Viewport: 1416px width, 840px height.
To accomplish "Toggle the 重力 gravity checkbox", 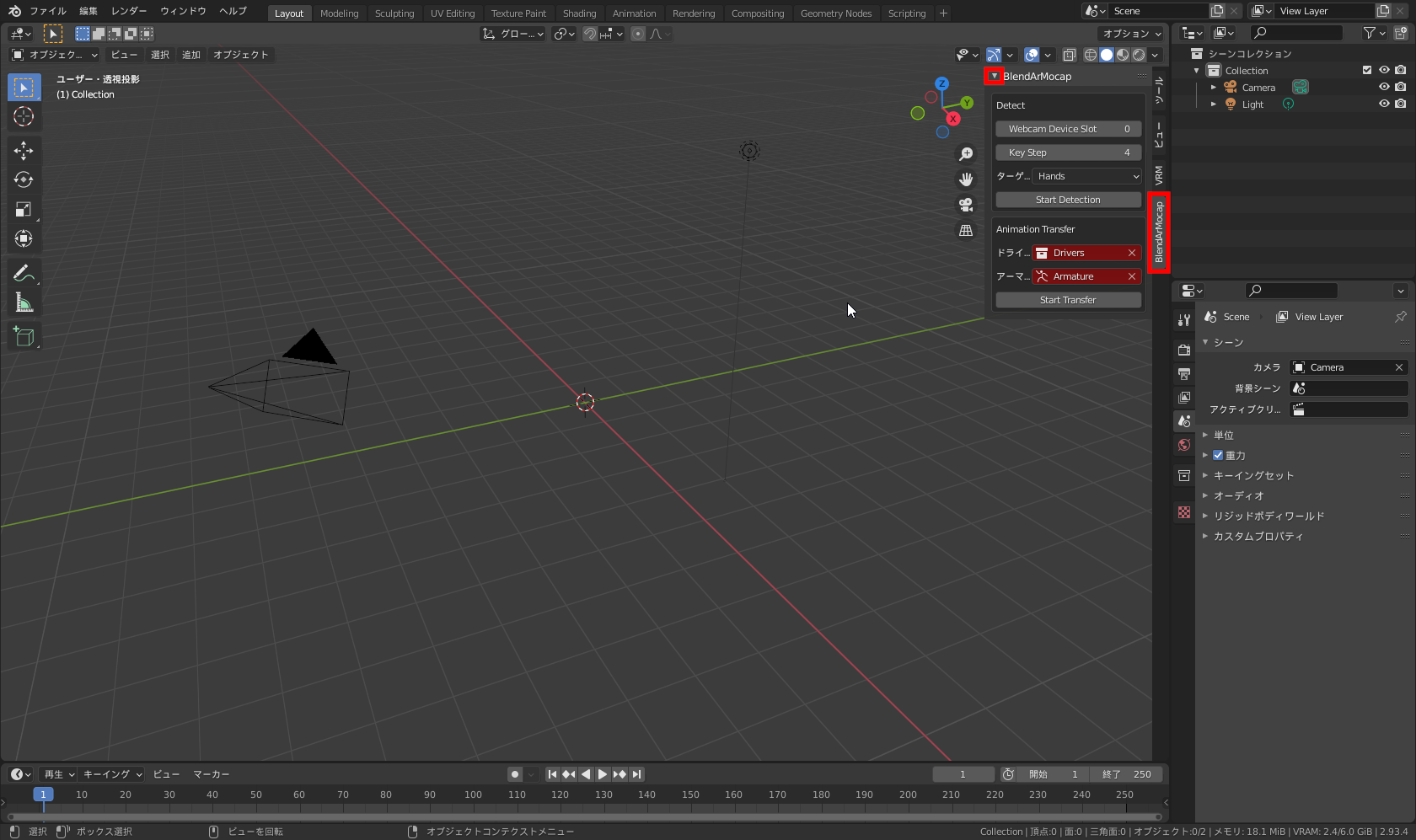I will (x=1218, y=456).
